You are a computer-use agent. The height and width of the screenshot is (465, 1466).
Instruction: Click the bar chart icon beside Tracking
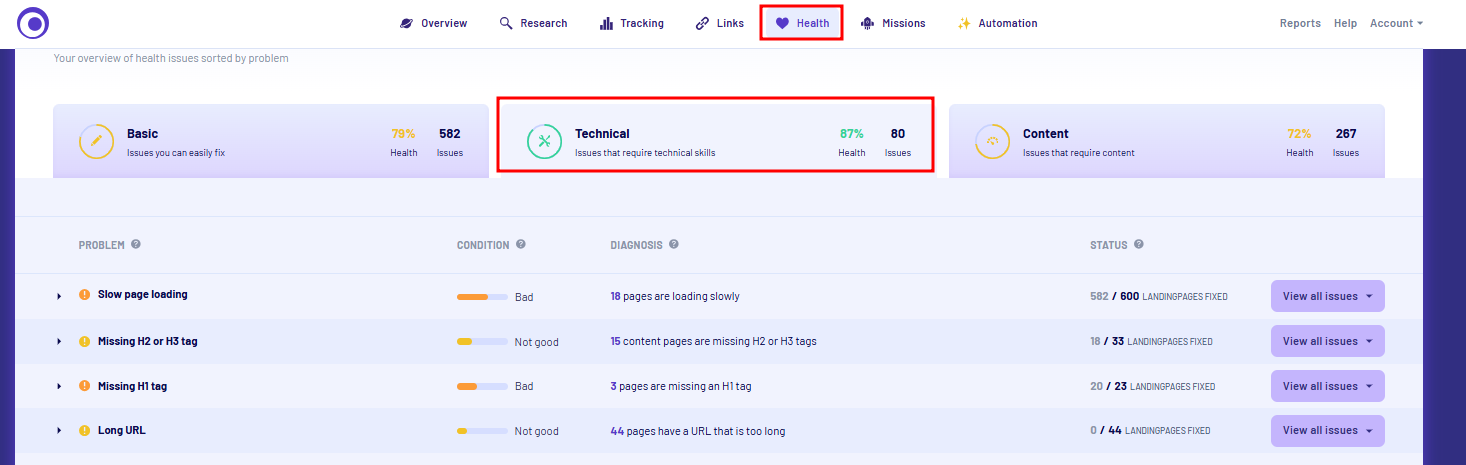(606, 23)
